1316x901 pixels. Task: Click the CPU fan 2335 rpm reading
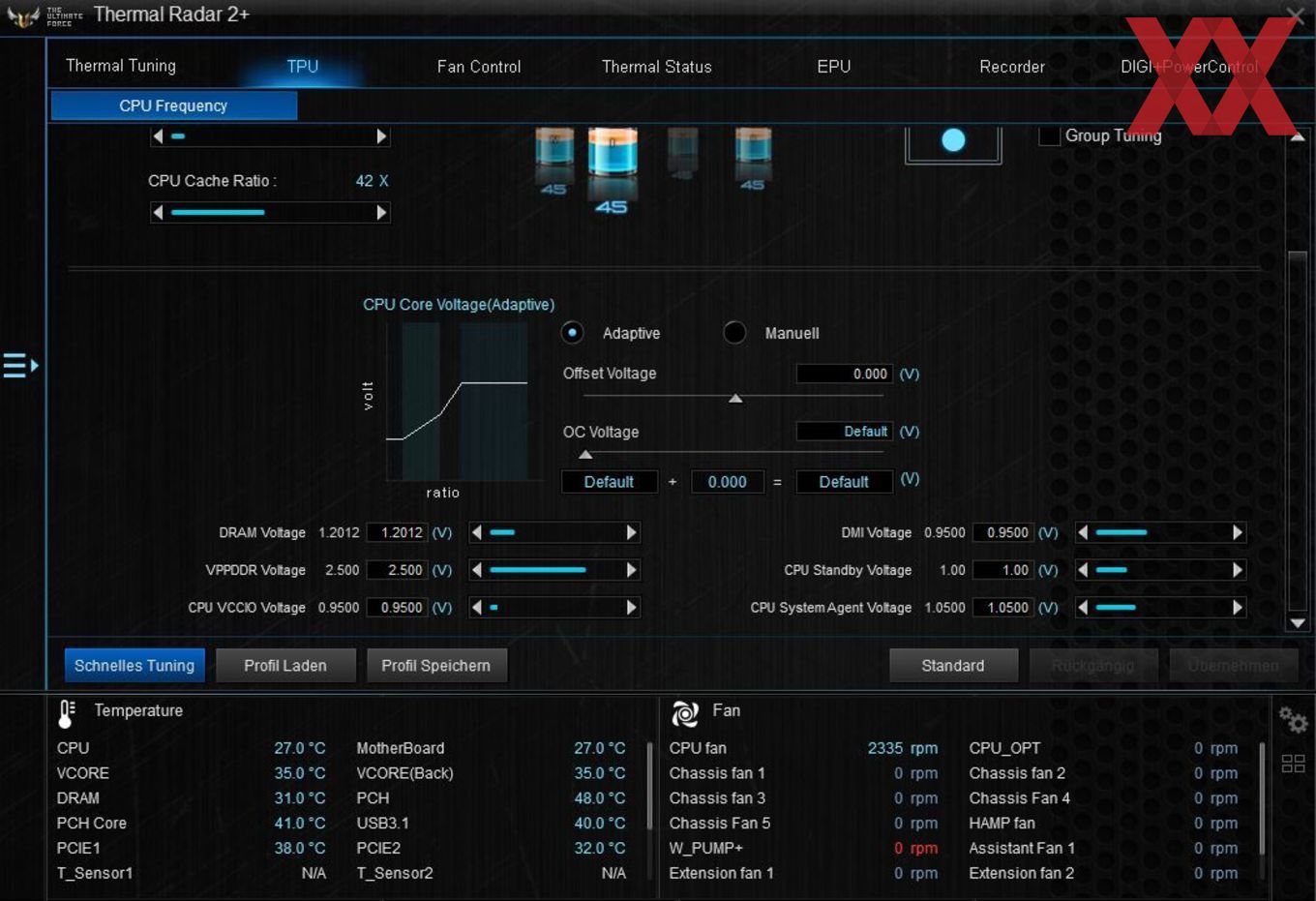pos(903,748)
